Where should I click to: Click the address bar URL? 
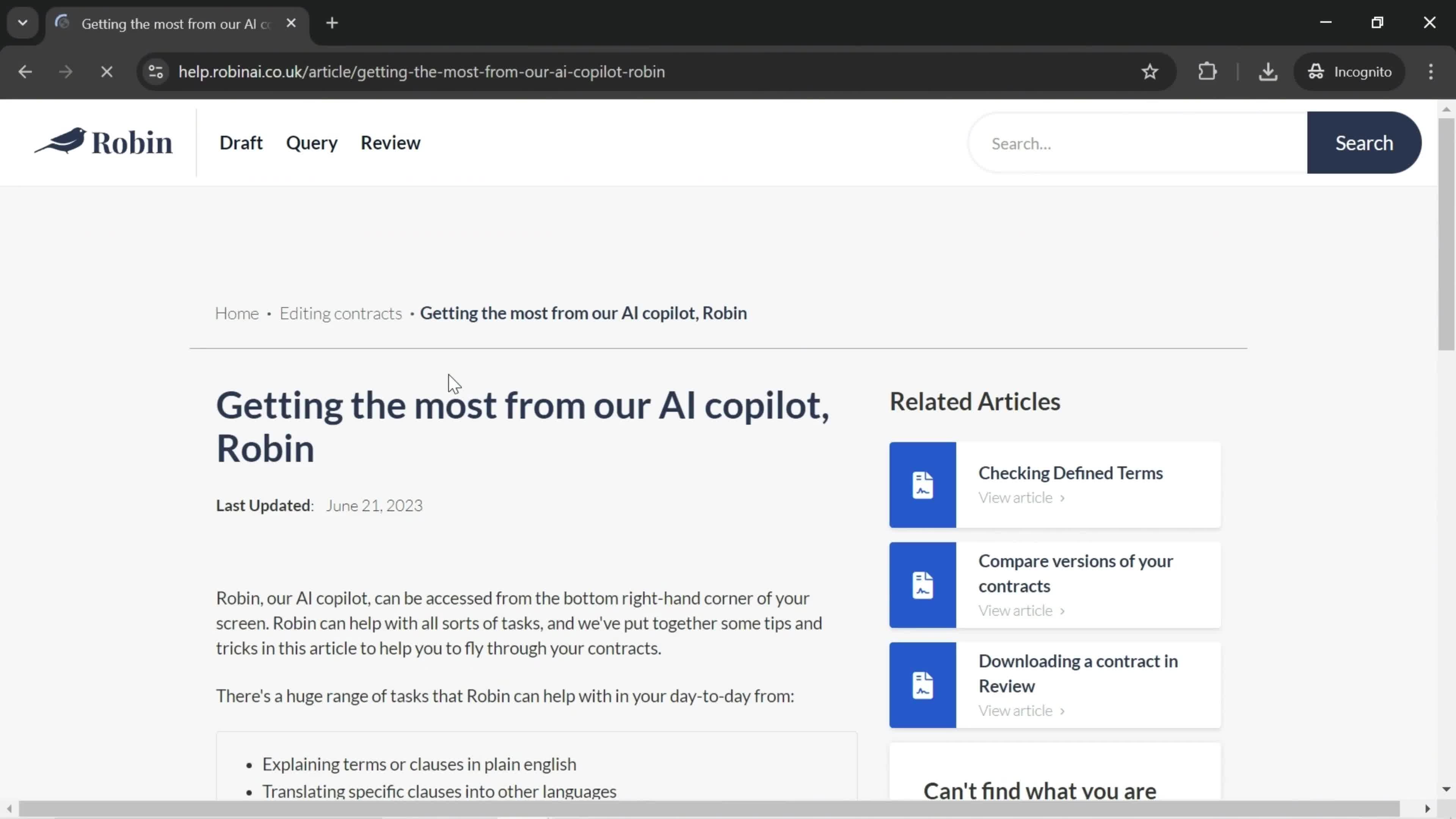(x=422, y=72)
